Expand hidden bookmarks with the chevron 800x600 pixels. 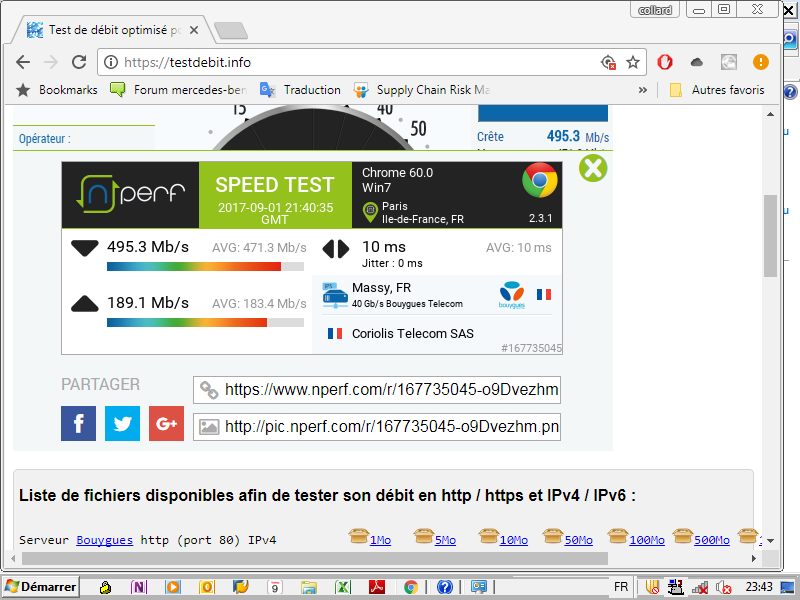click(644, 90)
